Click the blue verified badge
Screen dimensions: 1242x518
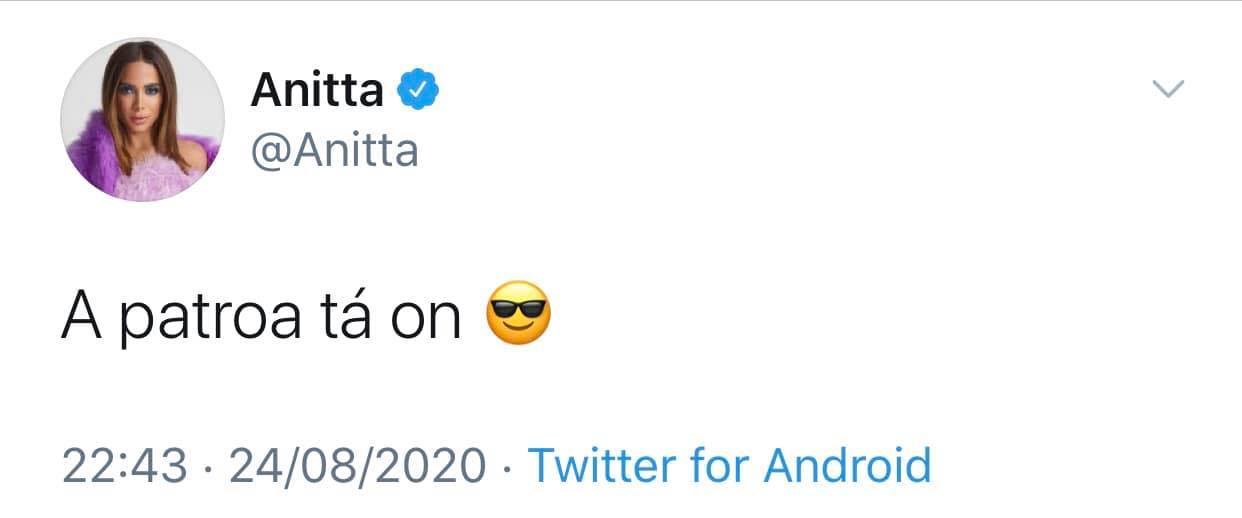pyautogui.click(x=419, y=91)
